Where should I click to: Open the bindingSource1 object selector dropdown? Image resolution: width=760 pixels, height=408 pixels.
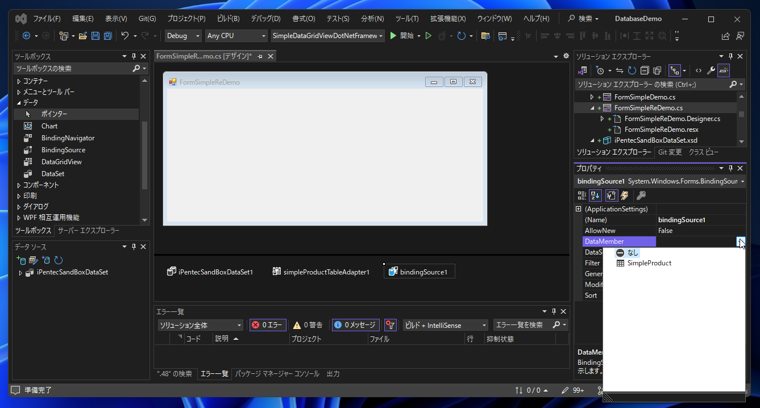coord(742,181)
